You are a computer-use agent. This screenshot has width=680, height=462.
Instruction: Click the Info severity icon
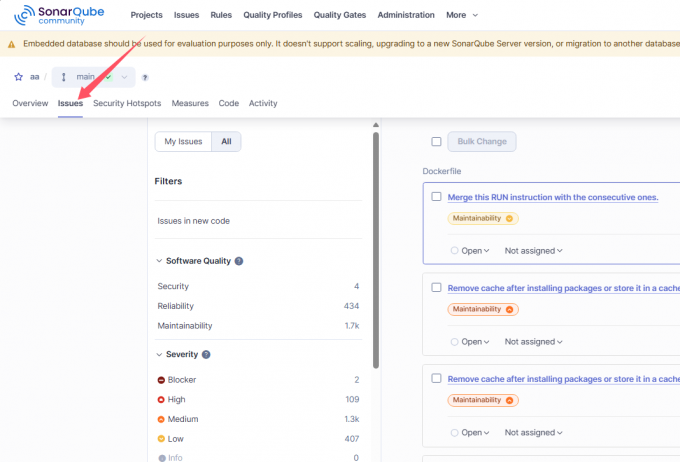click(162, 458)
